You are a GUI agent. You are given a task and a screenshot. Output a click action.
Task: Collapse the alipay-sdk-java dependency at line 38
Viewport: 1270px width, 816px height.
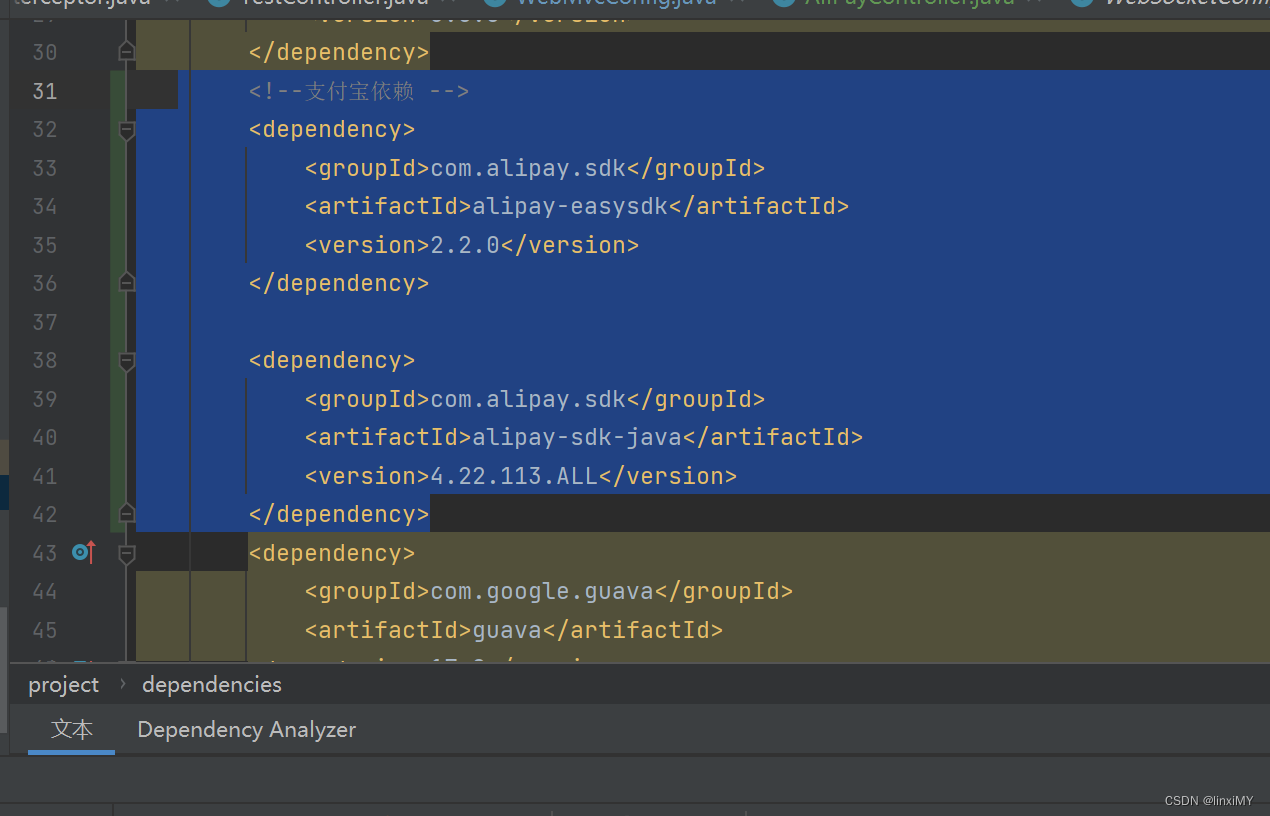[x=127, y=361]
